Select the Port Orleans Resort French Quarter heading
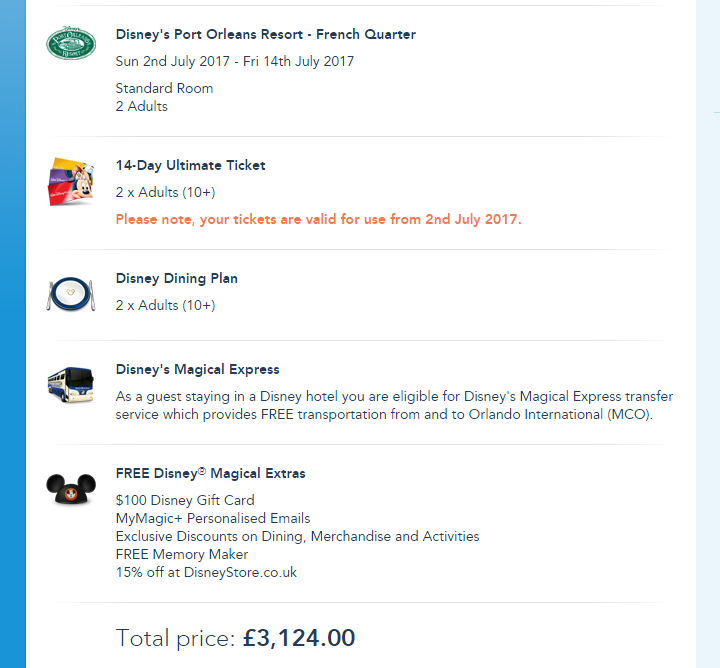Viewport: 720px width, 668px height. [x=265, y=35]
